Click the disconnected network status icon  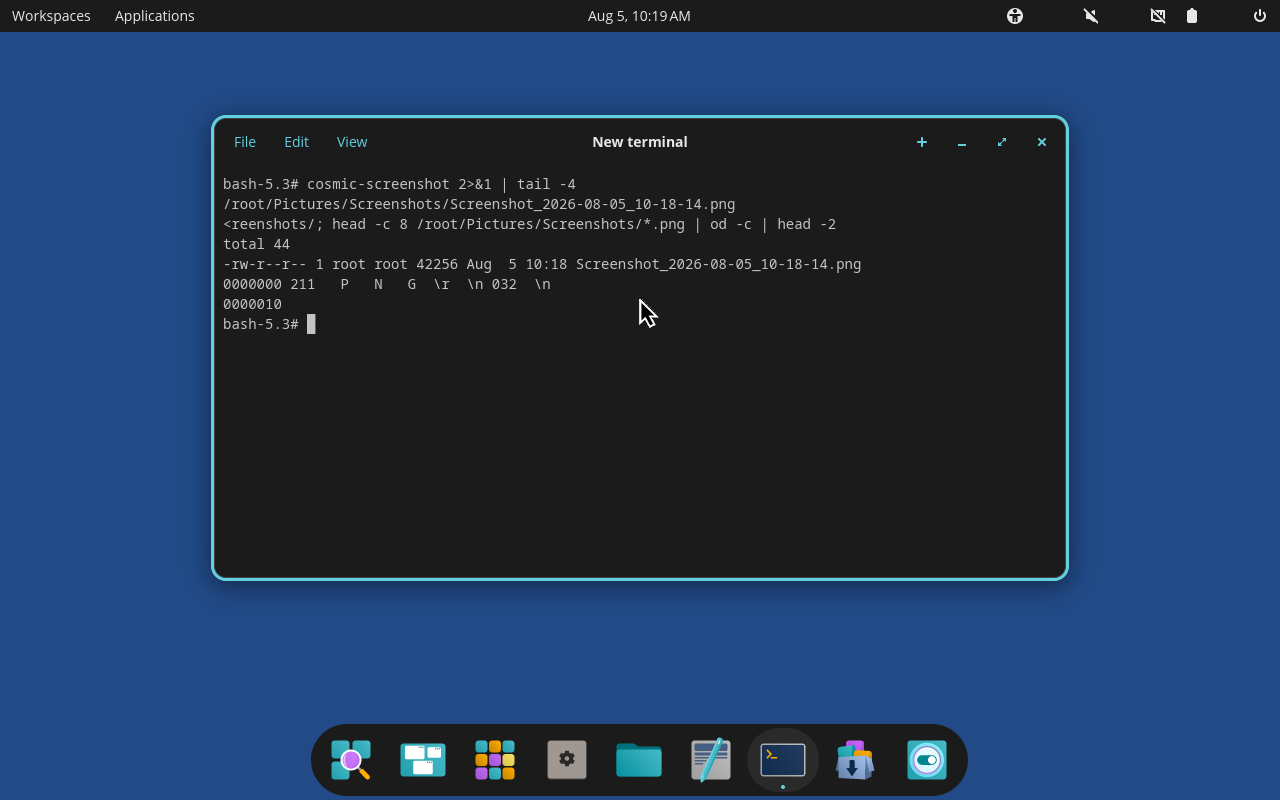pos(1158,16)
